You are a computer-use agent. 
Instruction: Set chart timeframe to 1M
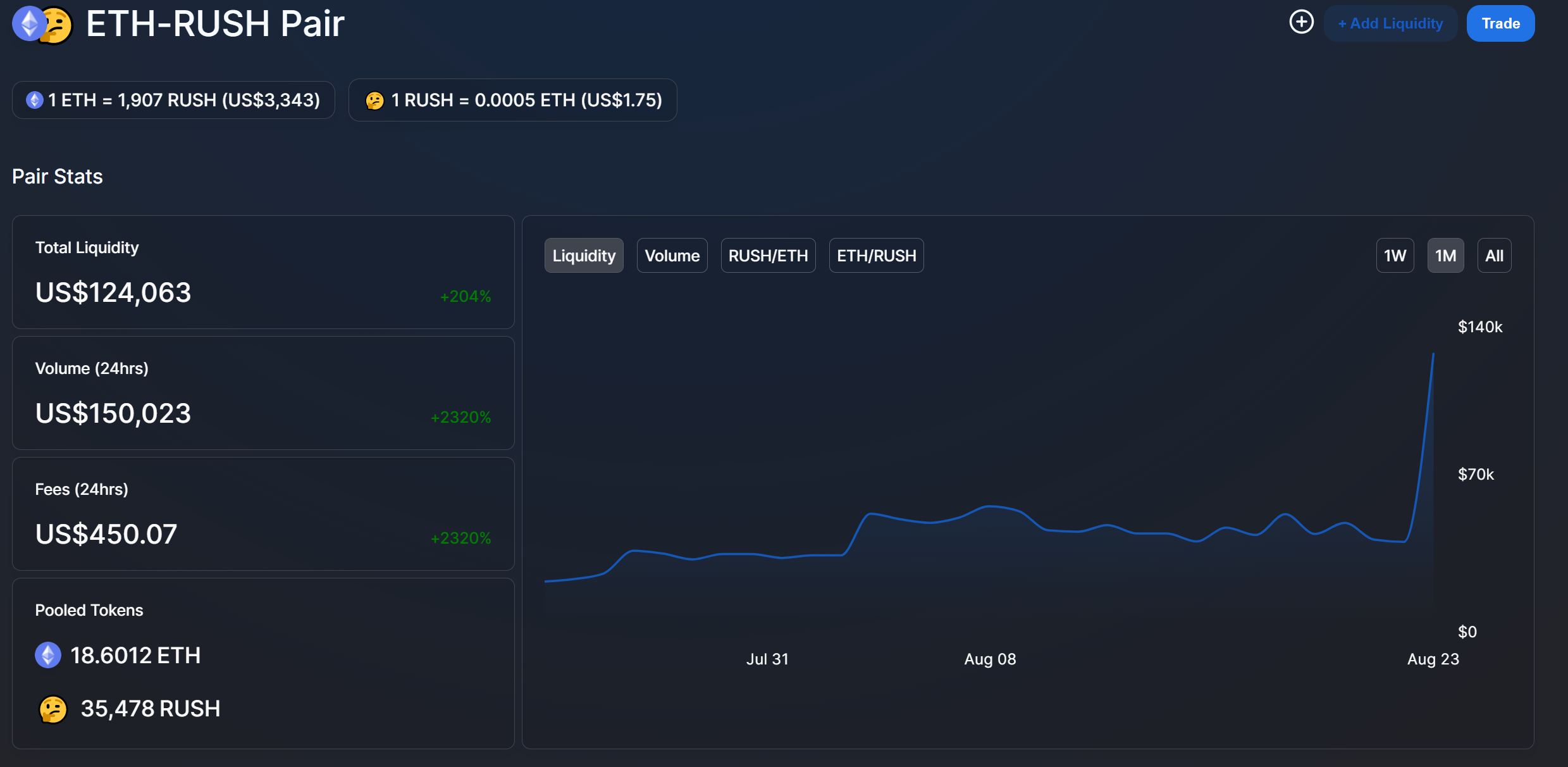click(1445, 256)
